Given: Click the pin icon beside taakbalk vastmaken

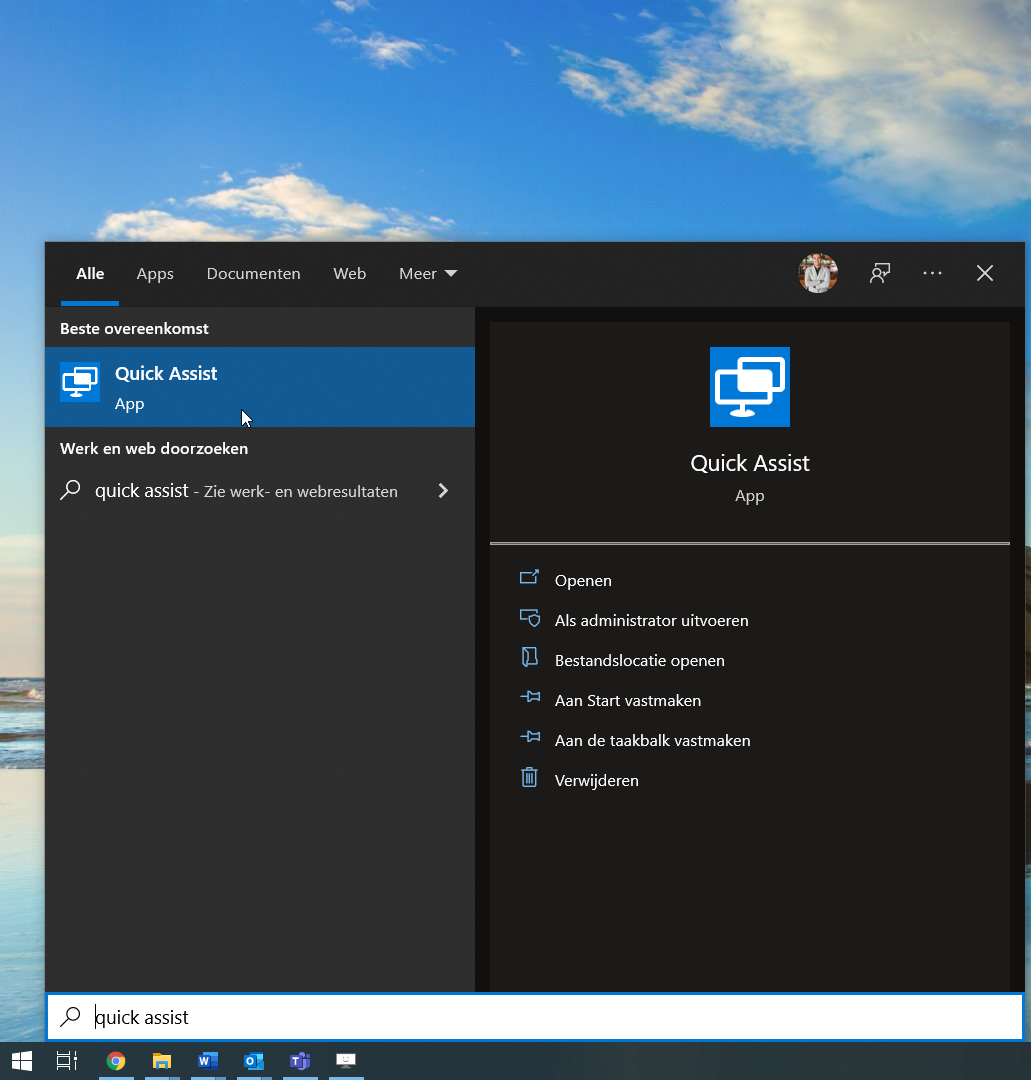Looking at the screenshot, I should [x=530, y=737].
